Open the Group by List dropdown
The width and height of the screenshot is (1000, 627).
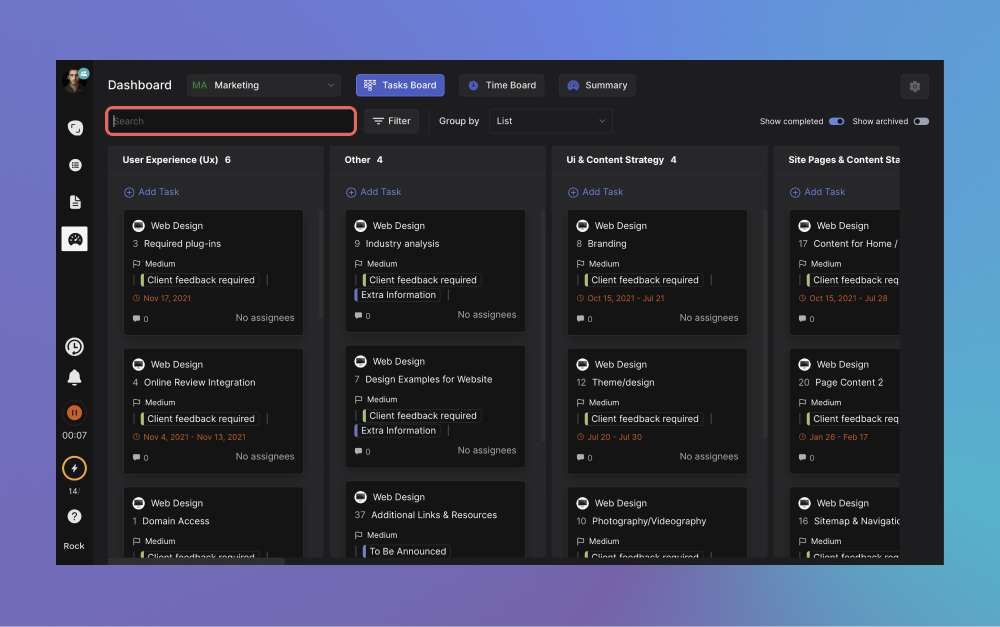[x=550, y=121]
